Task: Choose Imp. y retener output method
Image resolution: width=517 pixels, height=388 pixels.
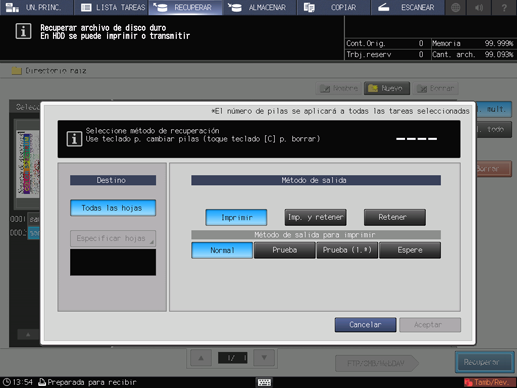Action: [315, 217]
